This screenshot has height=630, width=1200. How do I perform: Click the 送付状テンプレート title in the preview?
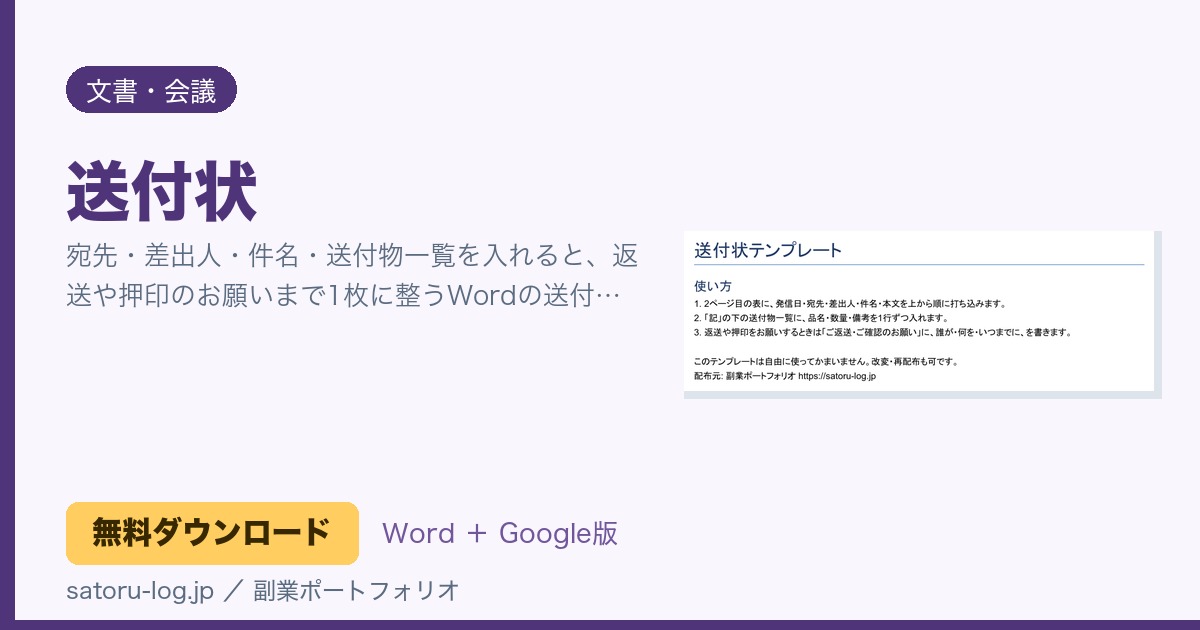point(768,250)
